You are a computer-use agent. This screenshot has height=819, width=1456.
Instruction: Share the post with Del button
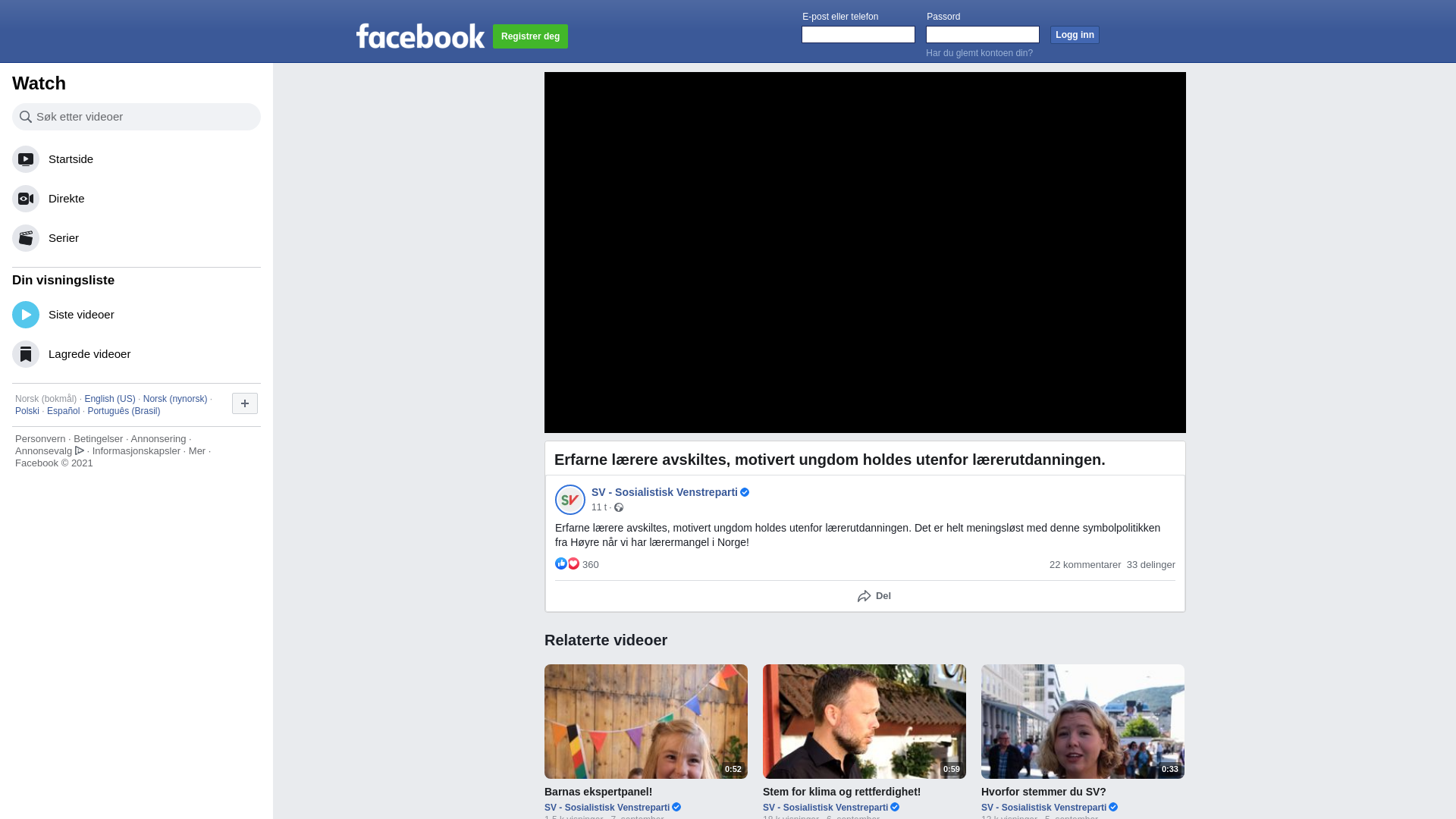[x=874, y=596]
